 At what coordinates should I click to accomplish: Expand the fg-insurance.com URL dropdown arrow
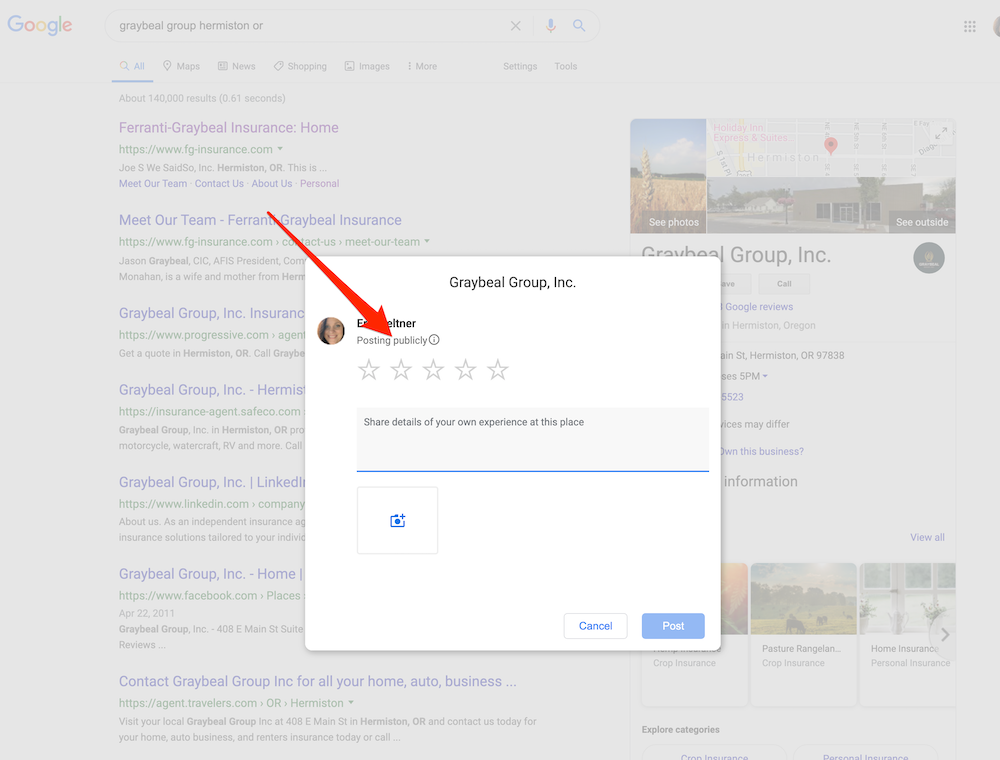(280, 149)
